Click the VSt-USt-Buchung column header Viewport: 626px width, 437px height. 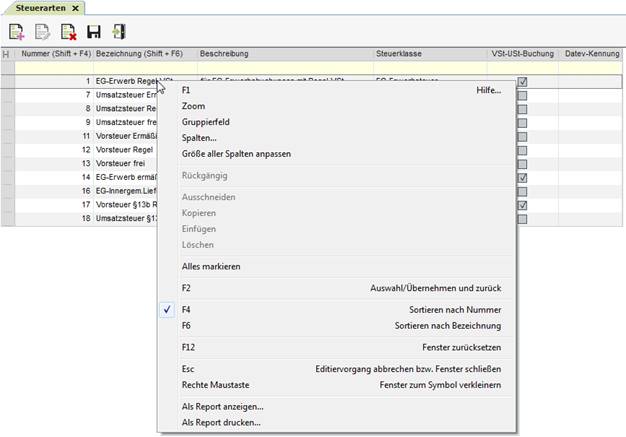pos(523,54)
